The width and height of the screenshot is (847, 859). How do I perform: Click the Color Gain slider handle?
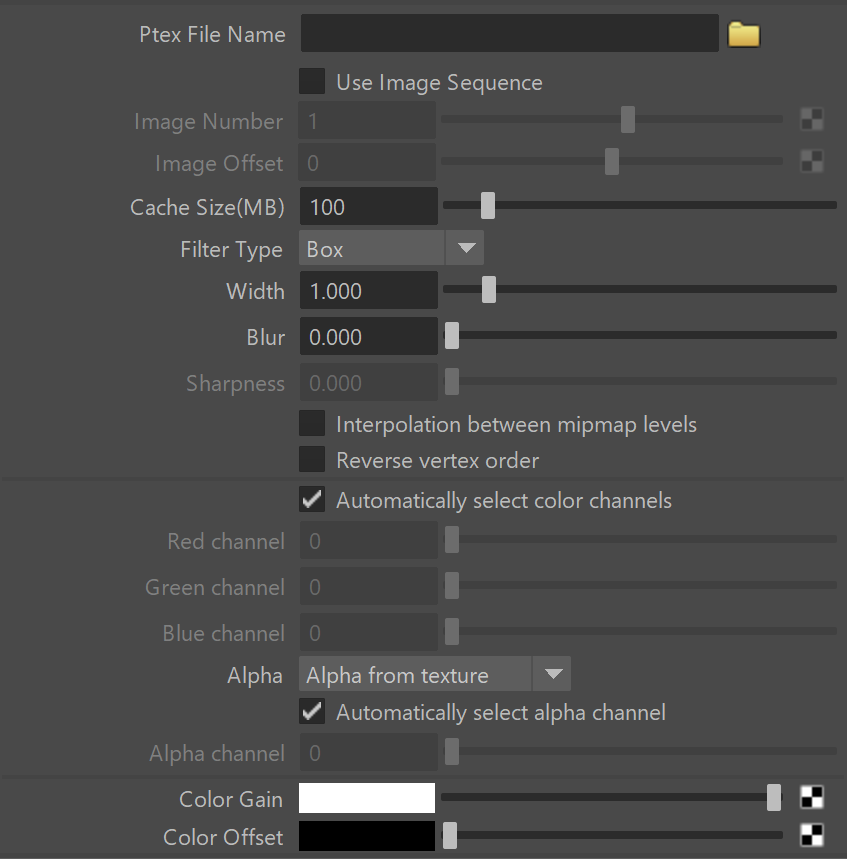click(774, 797)
